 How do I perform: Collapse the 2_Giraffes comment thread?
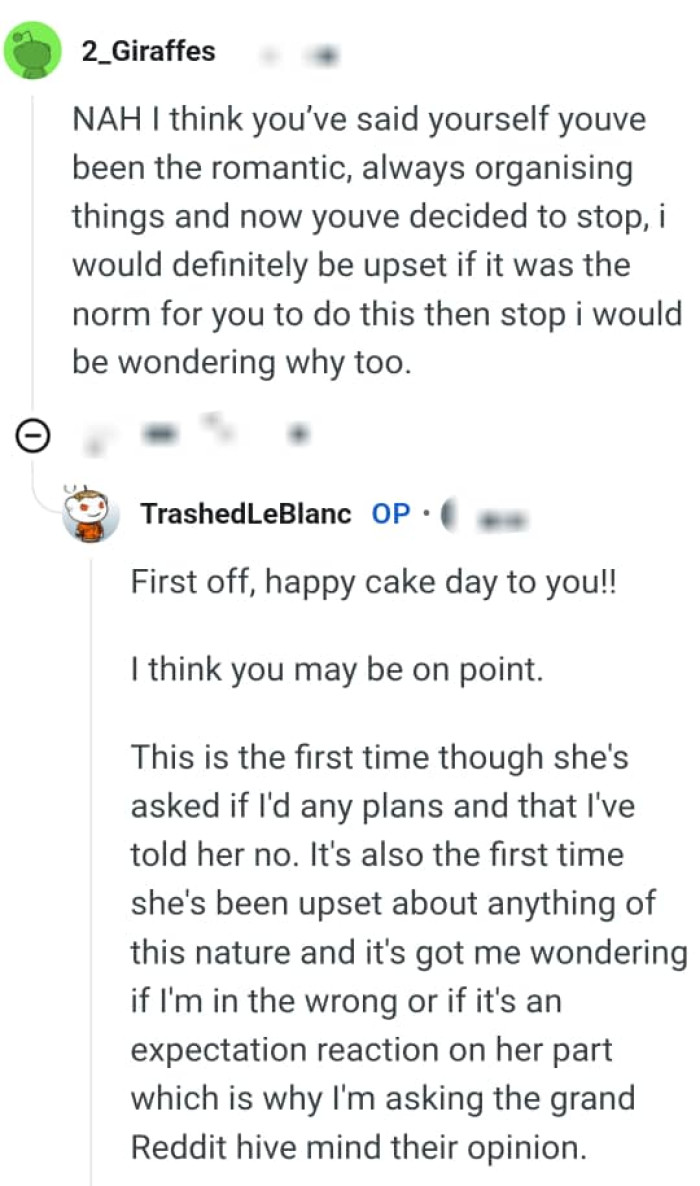(x=33, y=436)
